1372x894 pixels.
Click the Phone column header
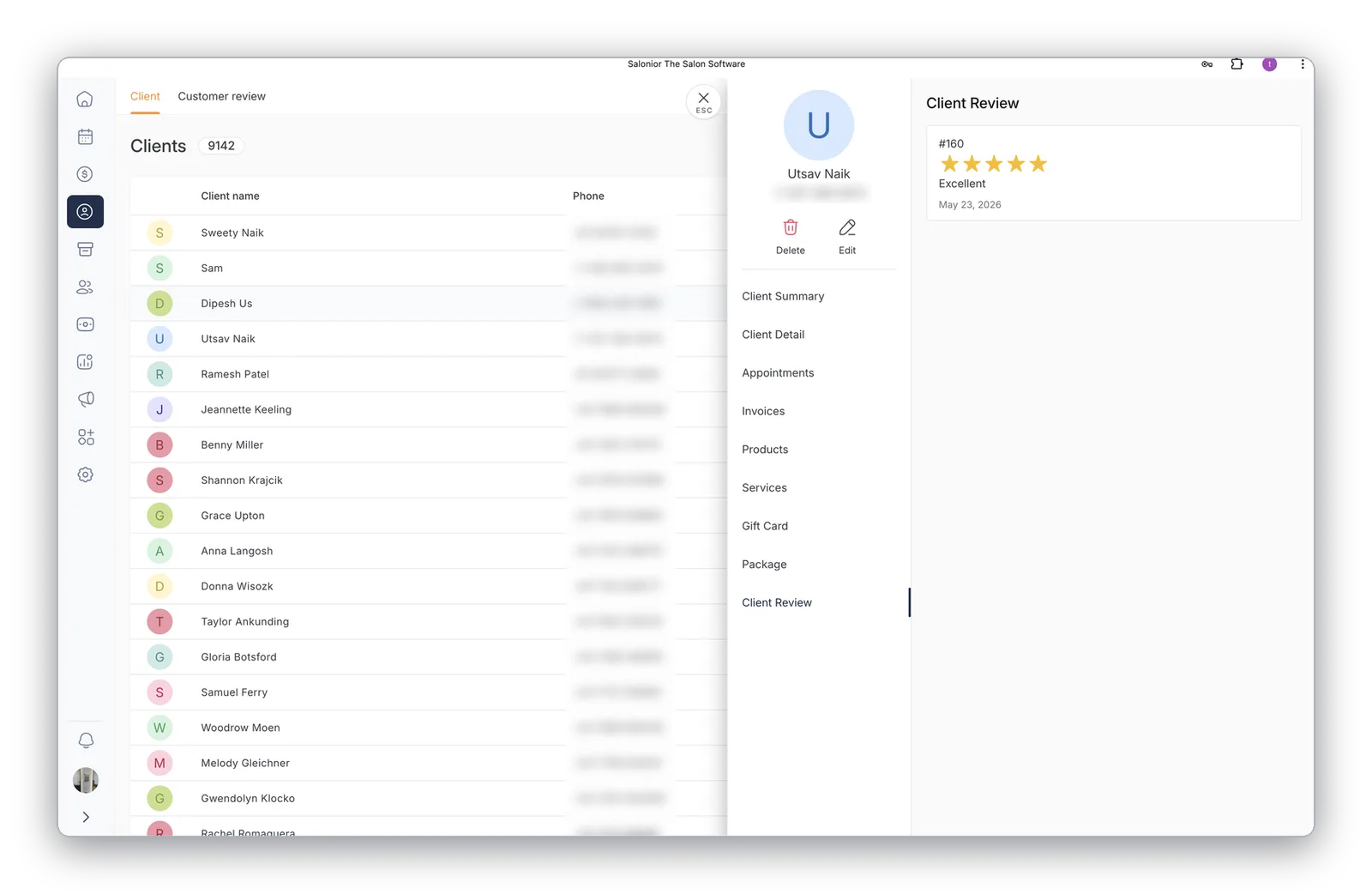pos(588,196)
